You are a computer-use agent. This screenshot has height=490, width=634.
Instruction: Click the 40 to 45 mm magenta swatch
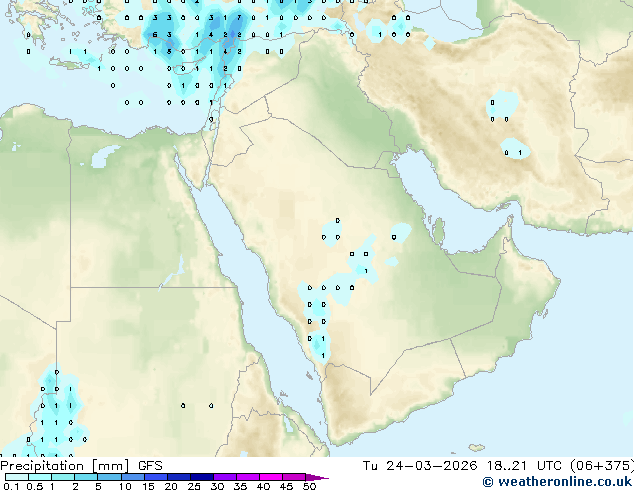(271, 477)
